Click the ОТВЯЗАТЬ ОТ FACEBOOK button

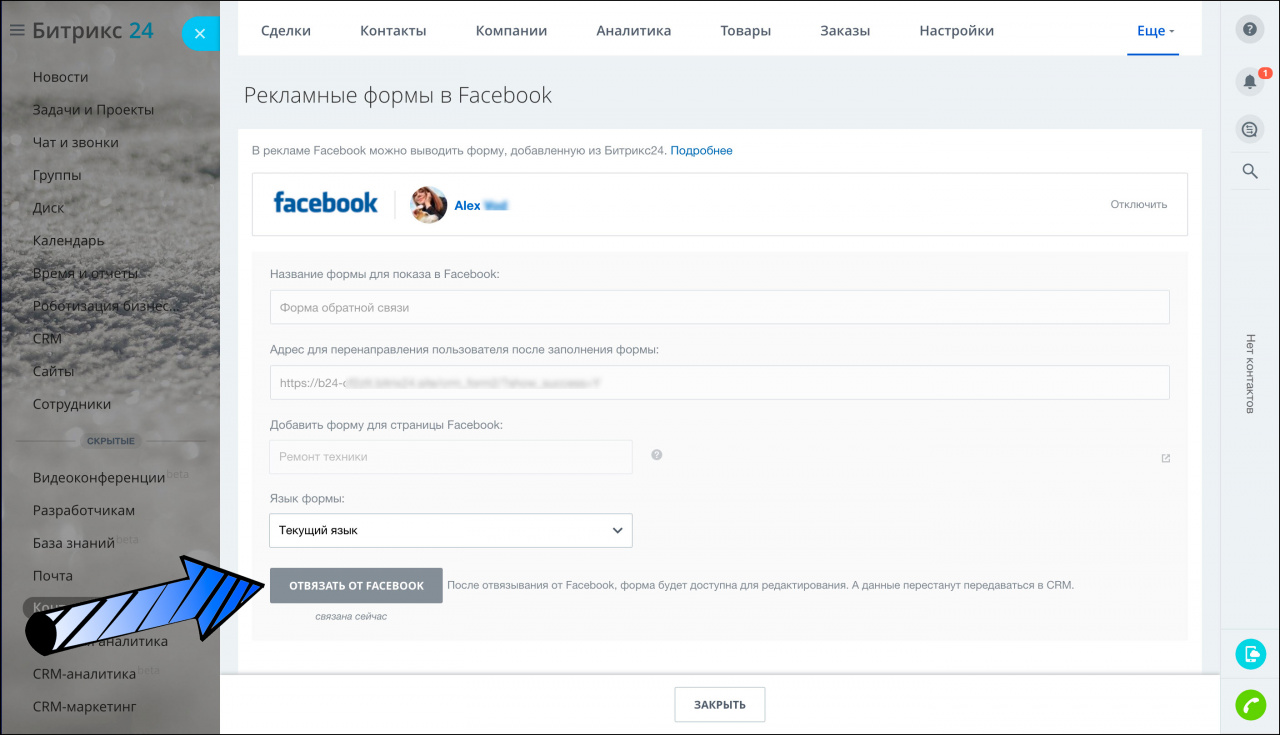[356, 585]
